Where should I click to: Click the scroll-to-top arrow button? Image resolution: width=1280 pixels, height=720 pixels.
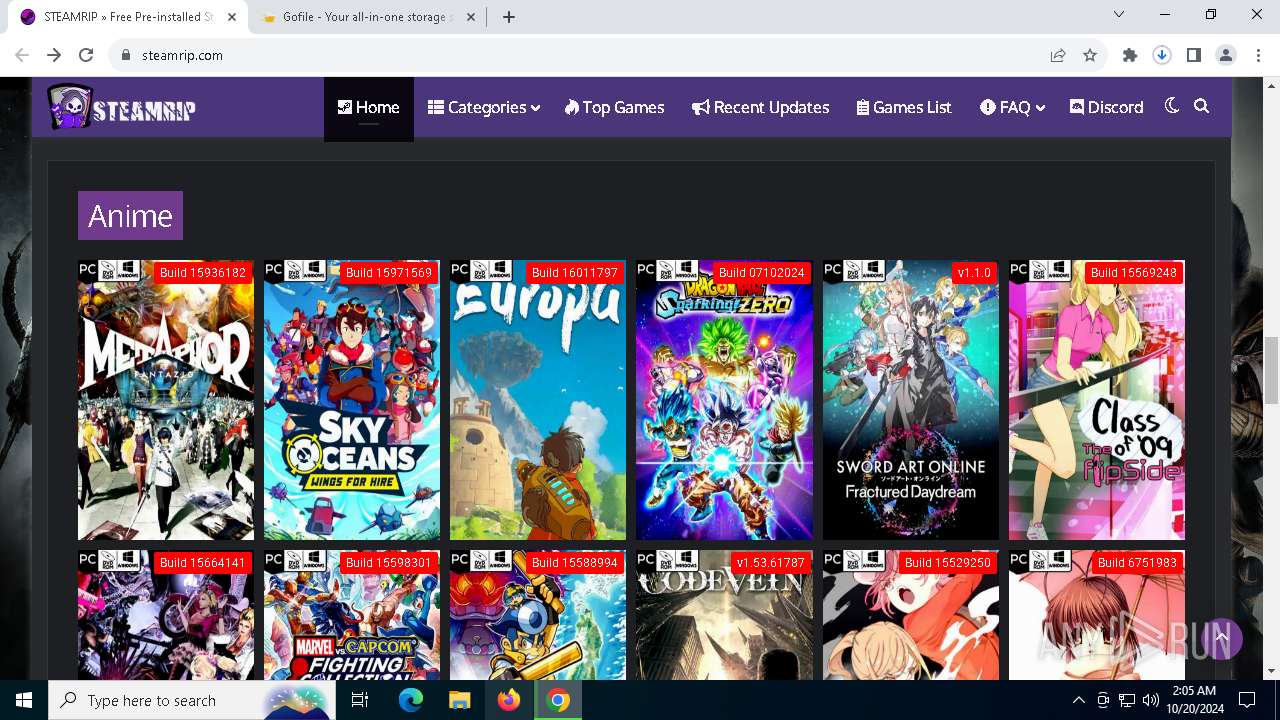coord(1221,637)
